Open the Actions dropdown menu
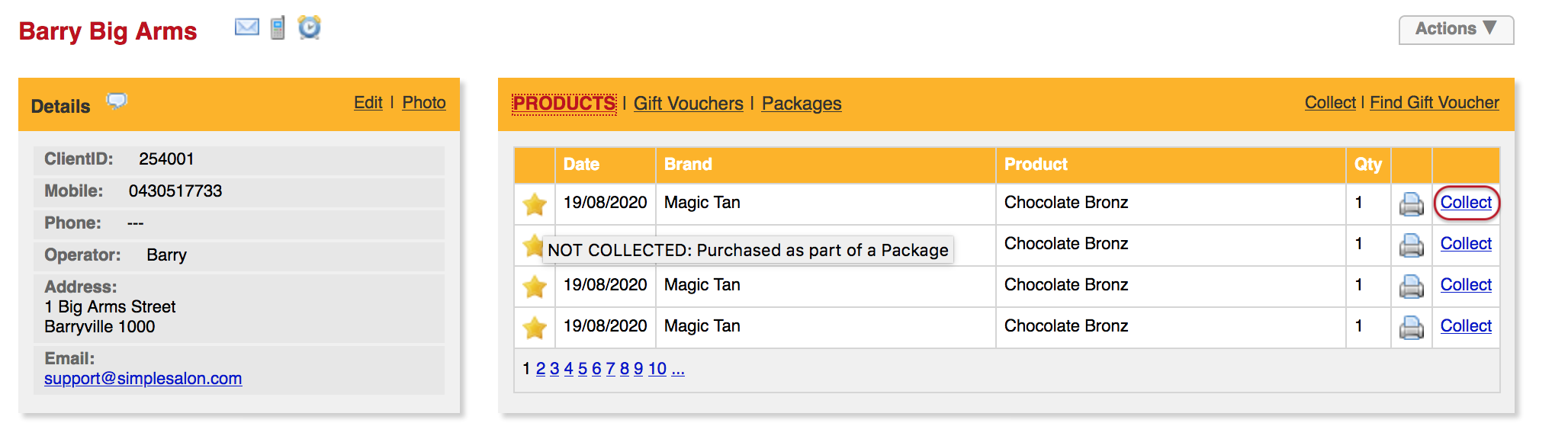This screenshot has width=1568, height=439. (x=1456, y=30)
